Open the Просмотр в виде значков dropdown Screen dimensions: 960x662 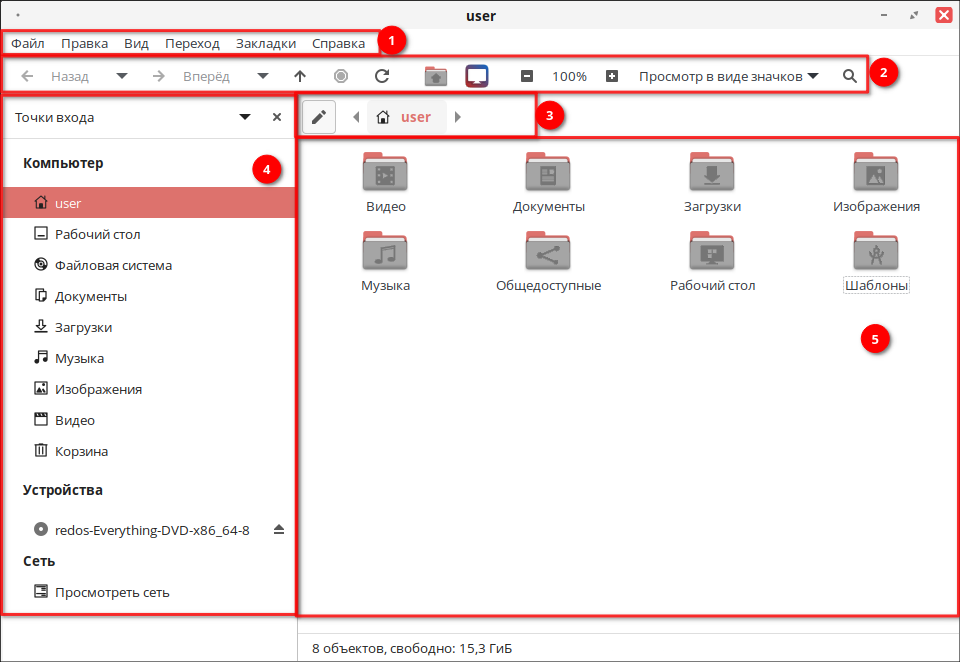tap(729, 77)
